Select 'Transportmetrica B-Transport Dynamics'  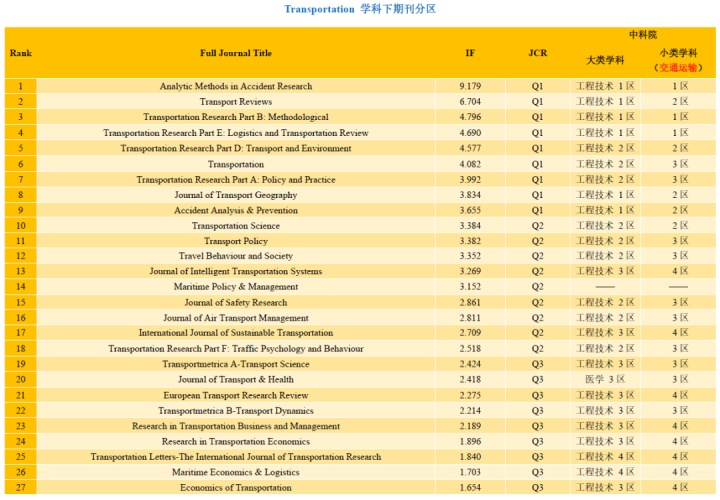click(236, 411)
